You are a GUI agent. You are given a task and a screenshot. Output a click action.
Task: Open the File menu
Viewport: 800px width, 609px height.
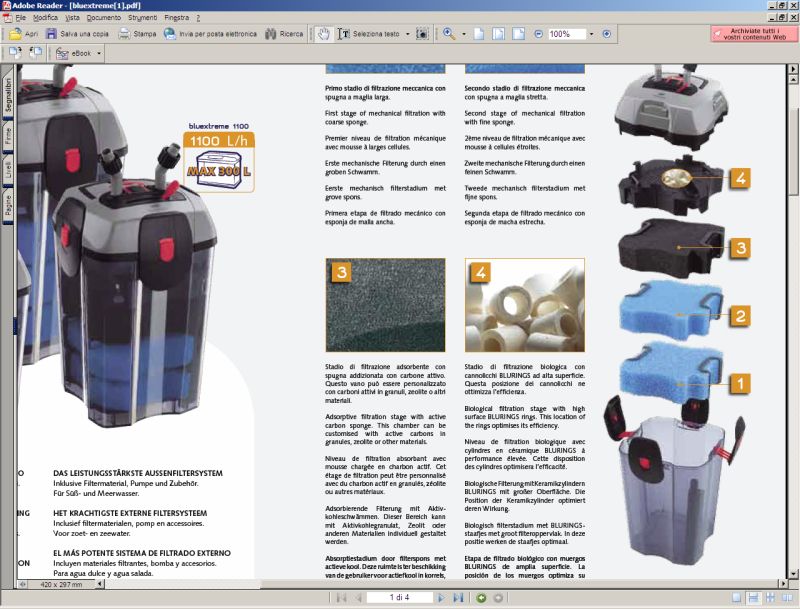coord(20,18)
